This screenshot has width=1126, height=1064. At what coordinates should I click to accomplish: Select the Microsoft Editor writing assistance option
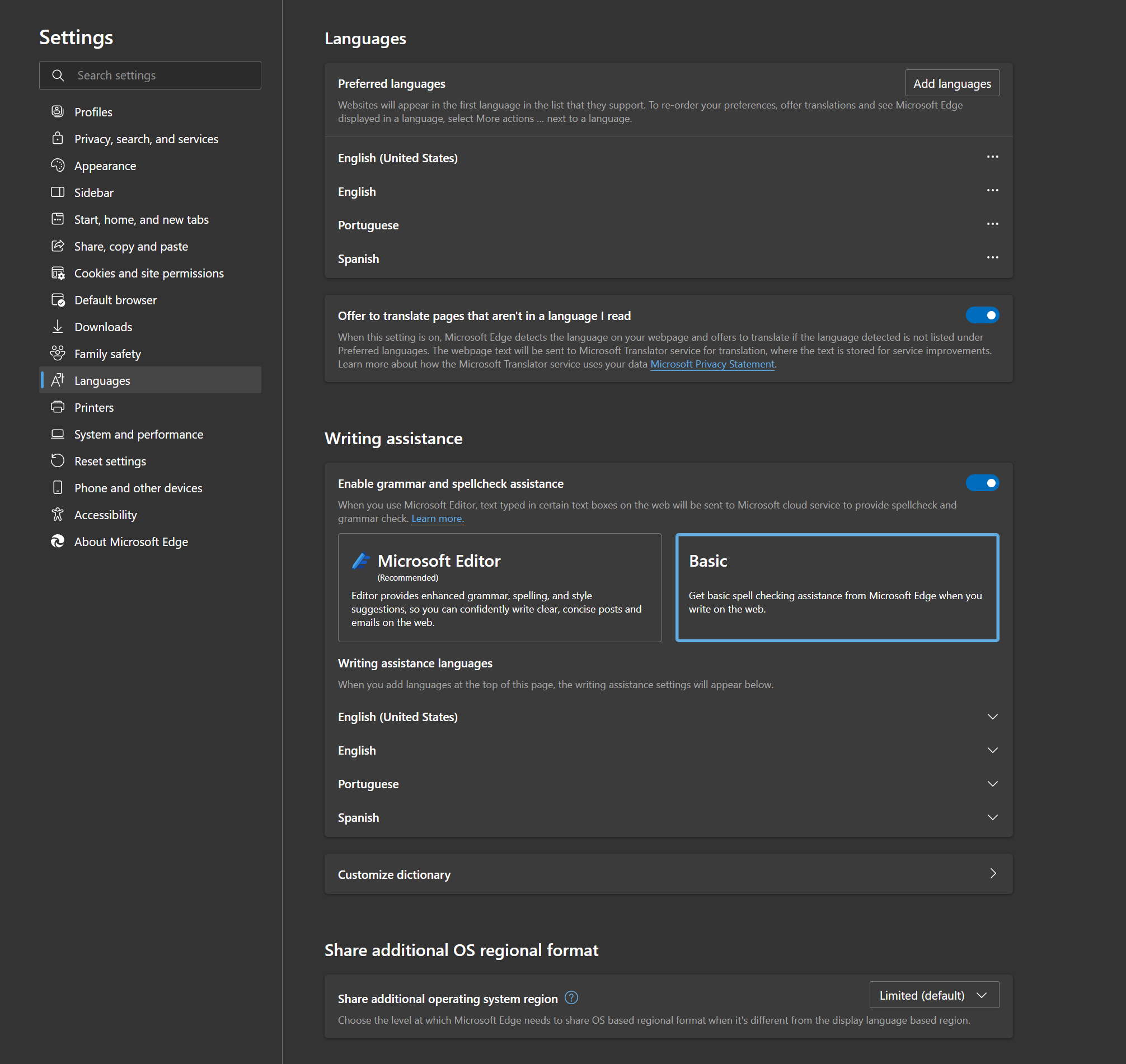pos(499,587)
